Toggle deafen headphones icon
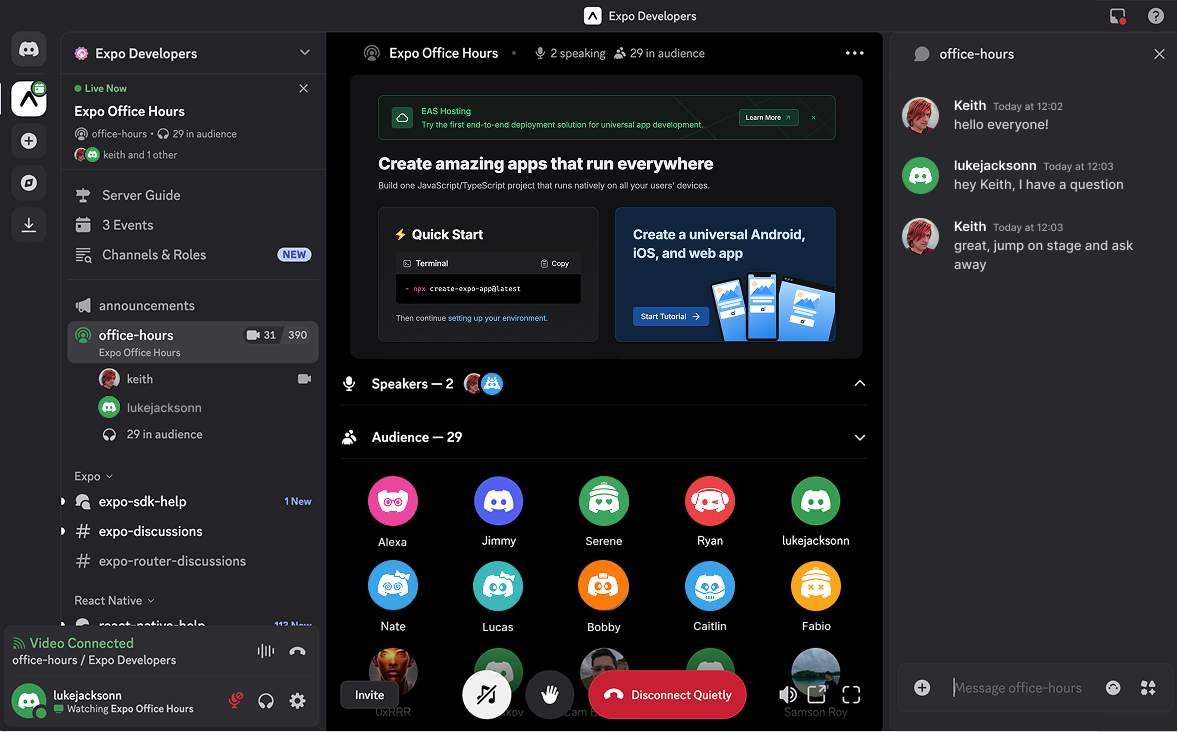The height and width of the screenshot is (732, 1178). [266, 700]
